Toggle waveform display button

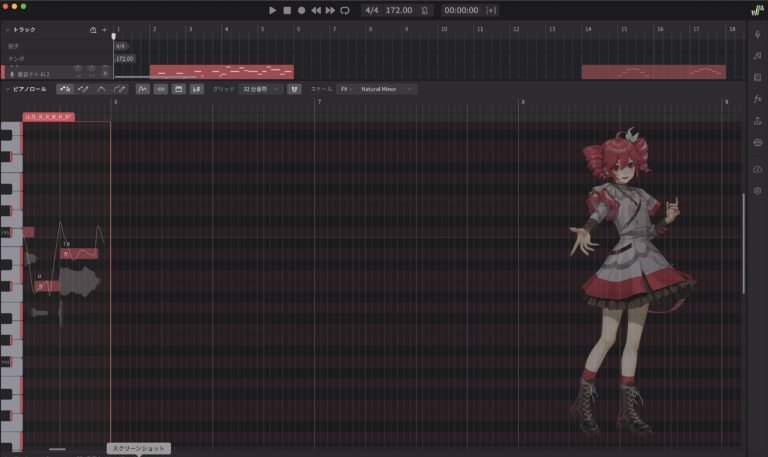pos(161,89)
